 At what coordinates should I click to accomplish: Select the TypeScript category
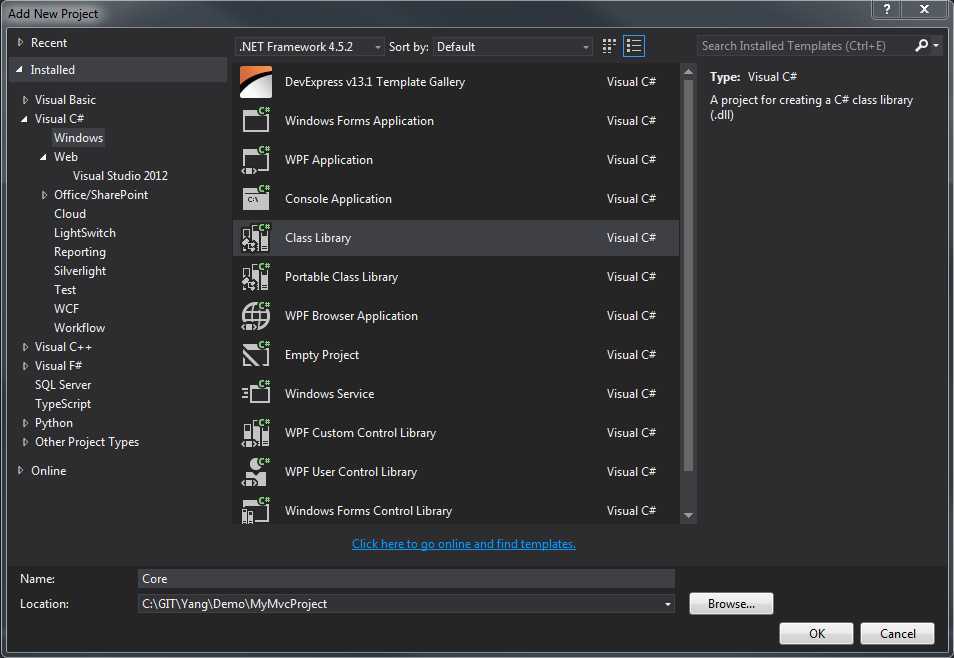pyautogui.click(x=63, y=404)
